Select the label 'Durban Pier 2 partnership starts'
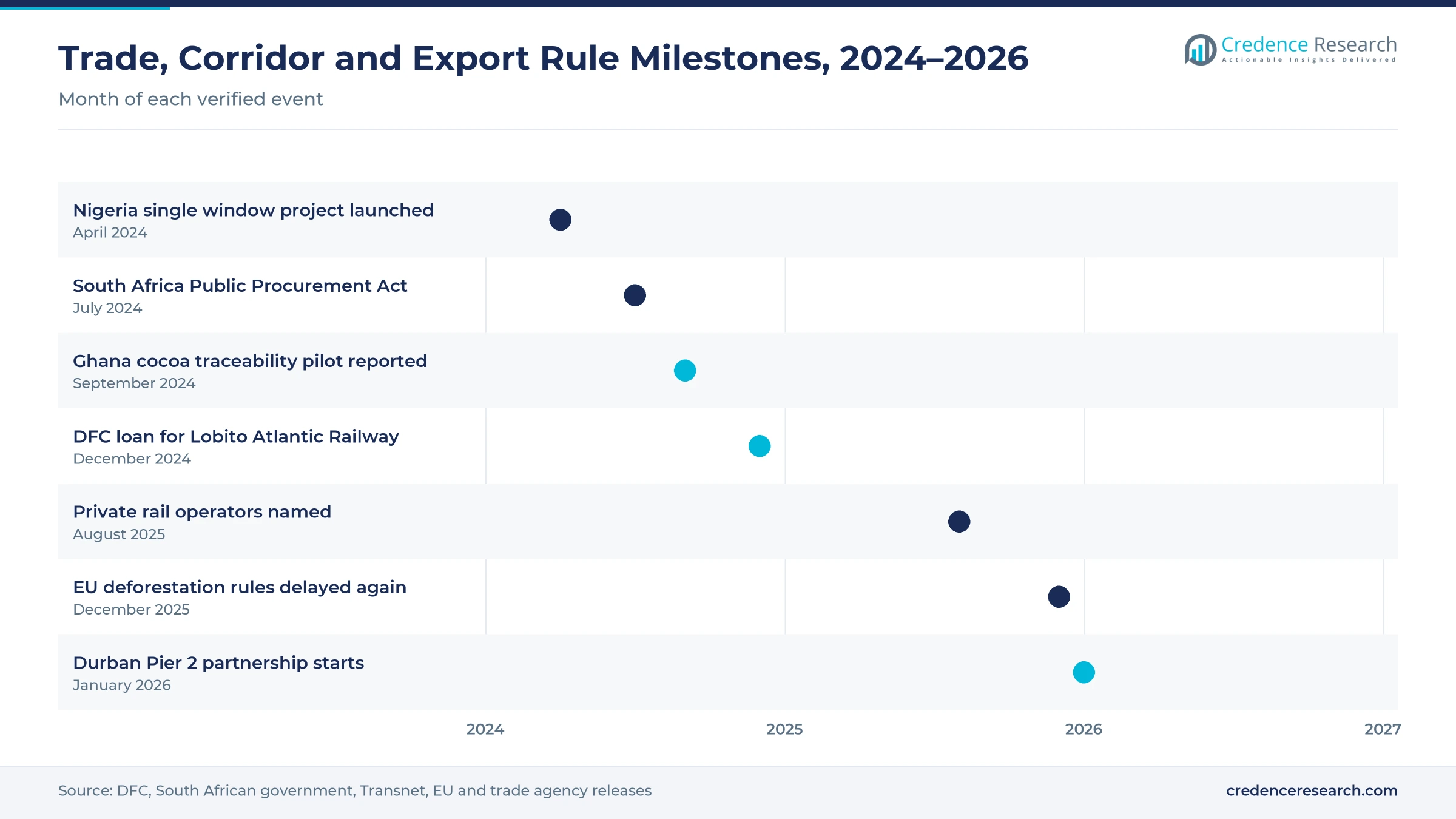The width and height of the screenshot is (1456, 819). tap(218, 663)
